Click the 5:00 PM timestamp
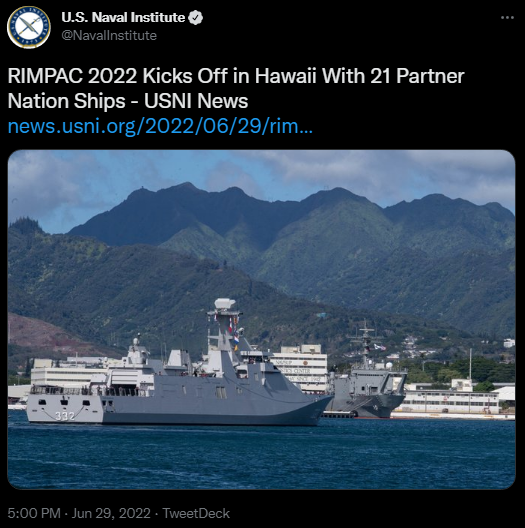Screen dimensions: 525x528 pos(34,514)
